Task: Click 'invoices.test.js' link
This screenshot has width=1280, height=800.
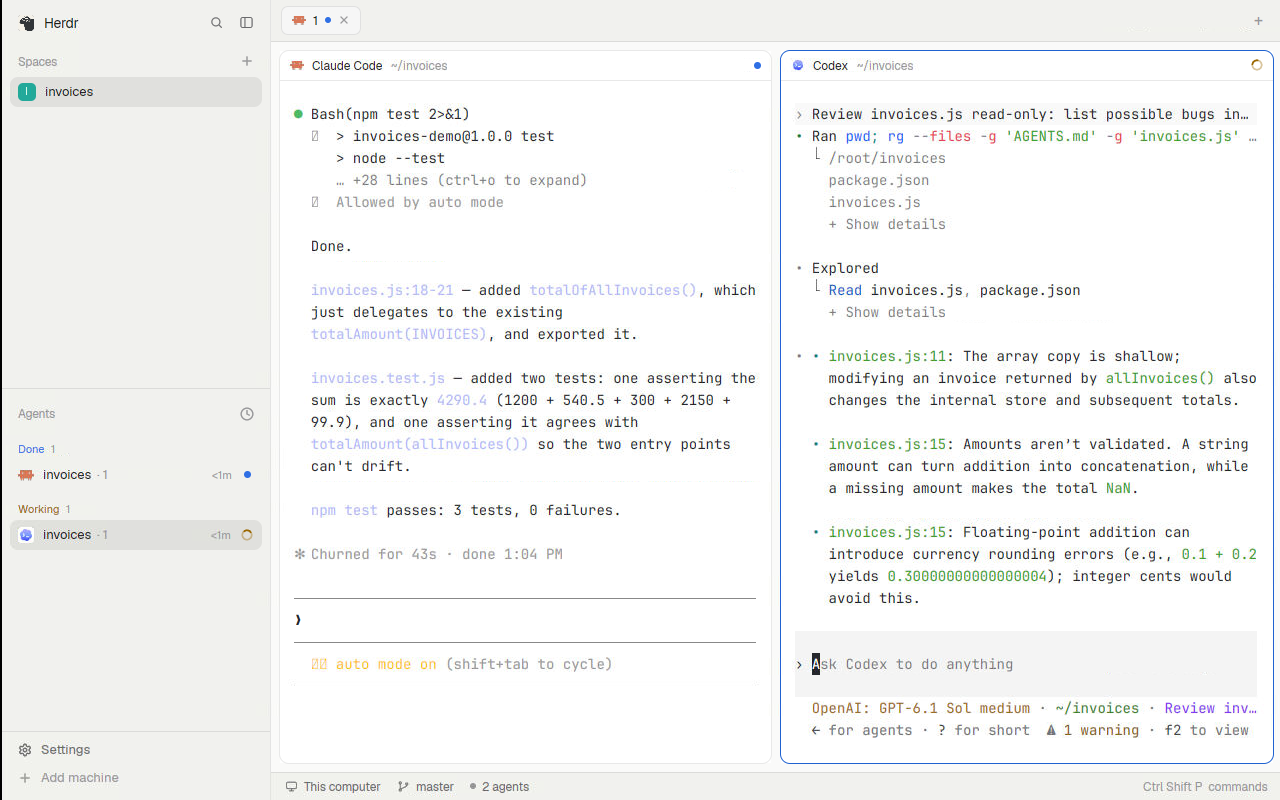Action: click(378, 379)
